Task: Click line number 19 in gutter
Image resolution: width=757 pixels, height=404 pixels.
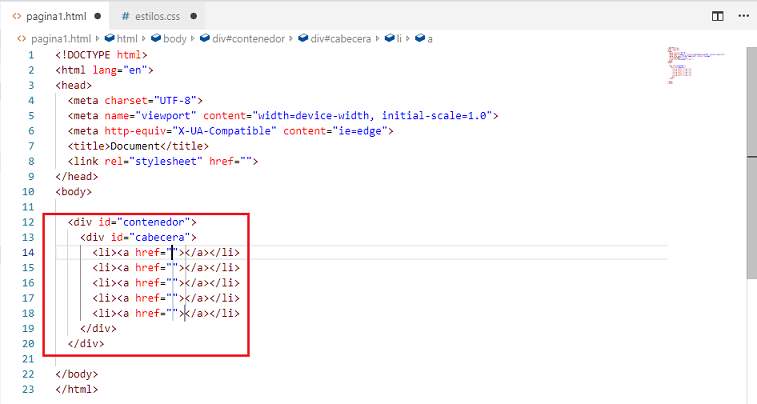Action: click(x=28, y=328)
